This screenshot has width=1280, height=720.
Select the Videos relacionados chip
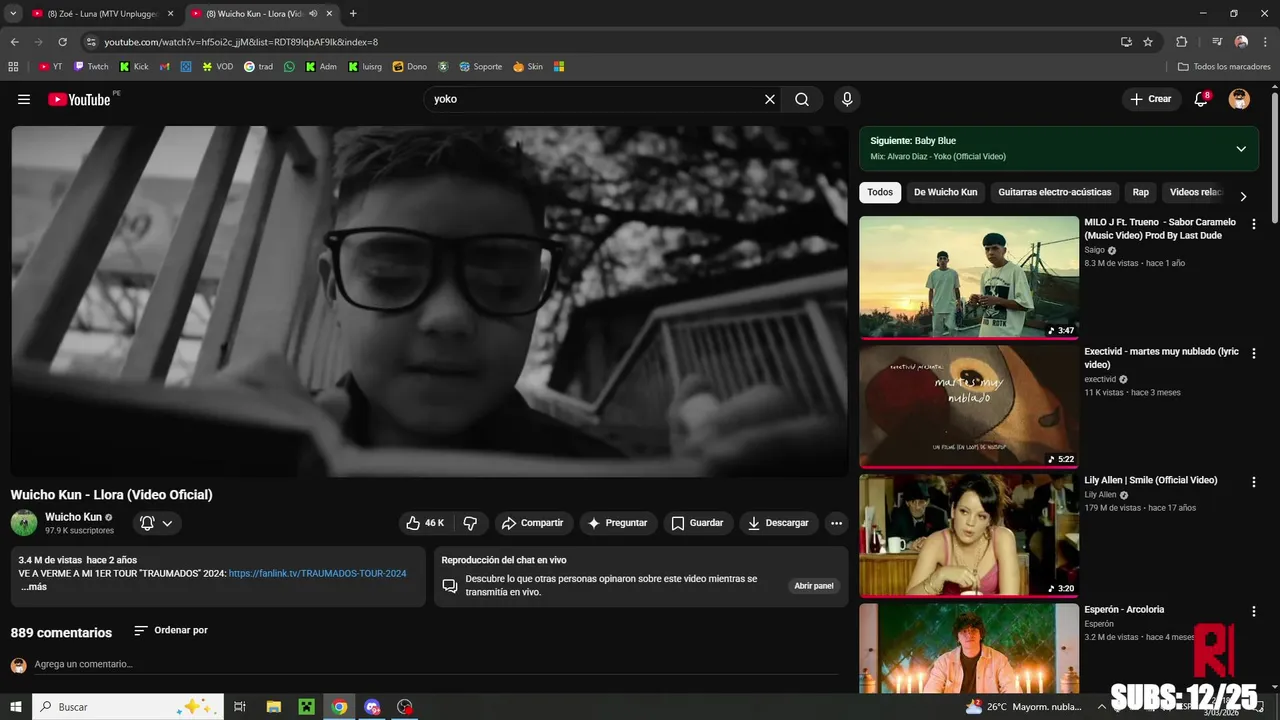tap(1195, 192)
